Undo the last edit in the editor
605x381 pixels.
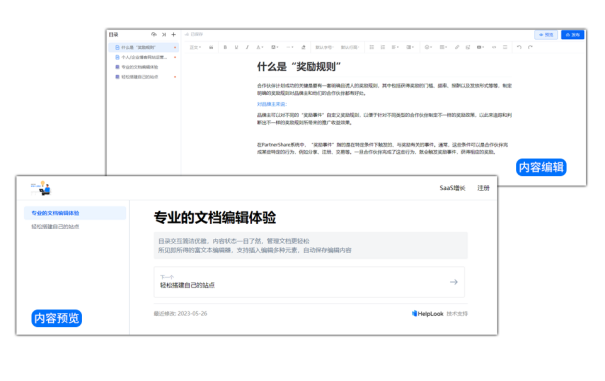click(x=519, y=47)
